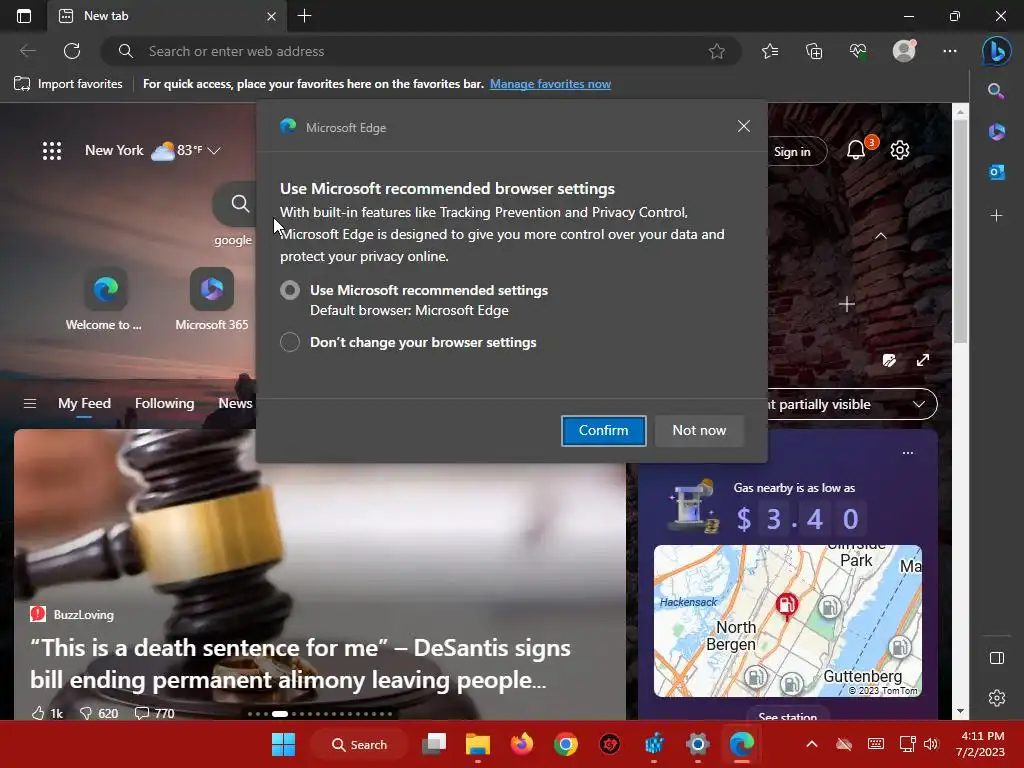Open page settings gear icon
Viewport: 1024px width, 768px height.
point(899,150)
